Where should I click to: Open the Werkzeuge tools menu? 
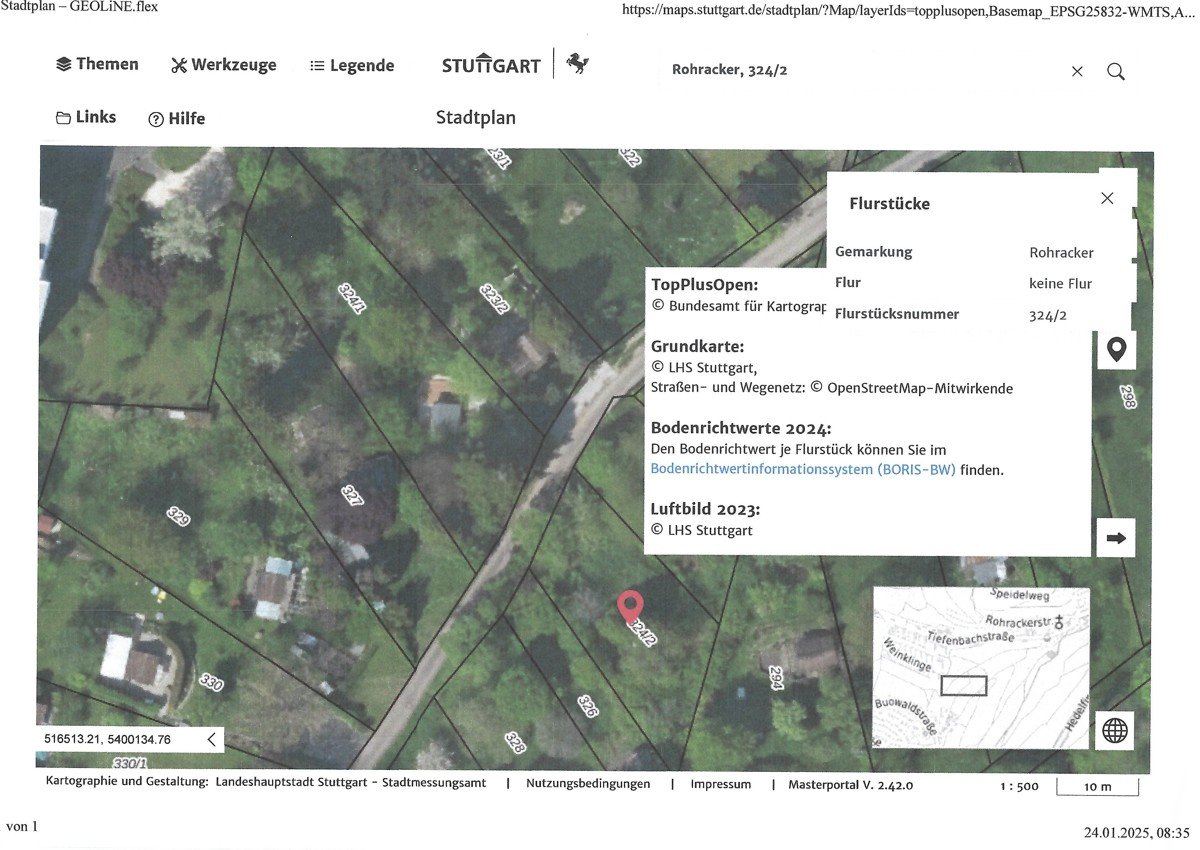pos(223,65)
